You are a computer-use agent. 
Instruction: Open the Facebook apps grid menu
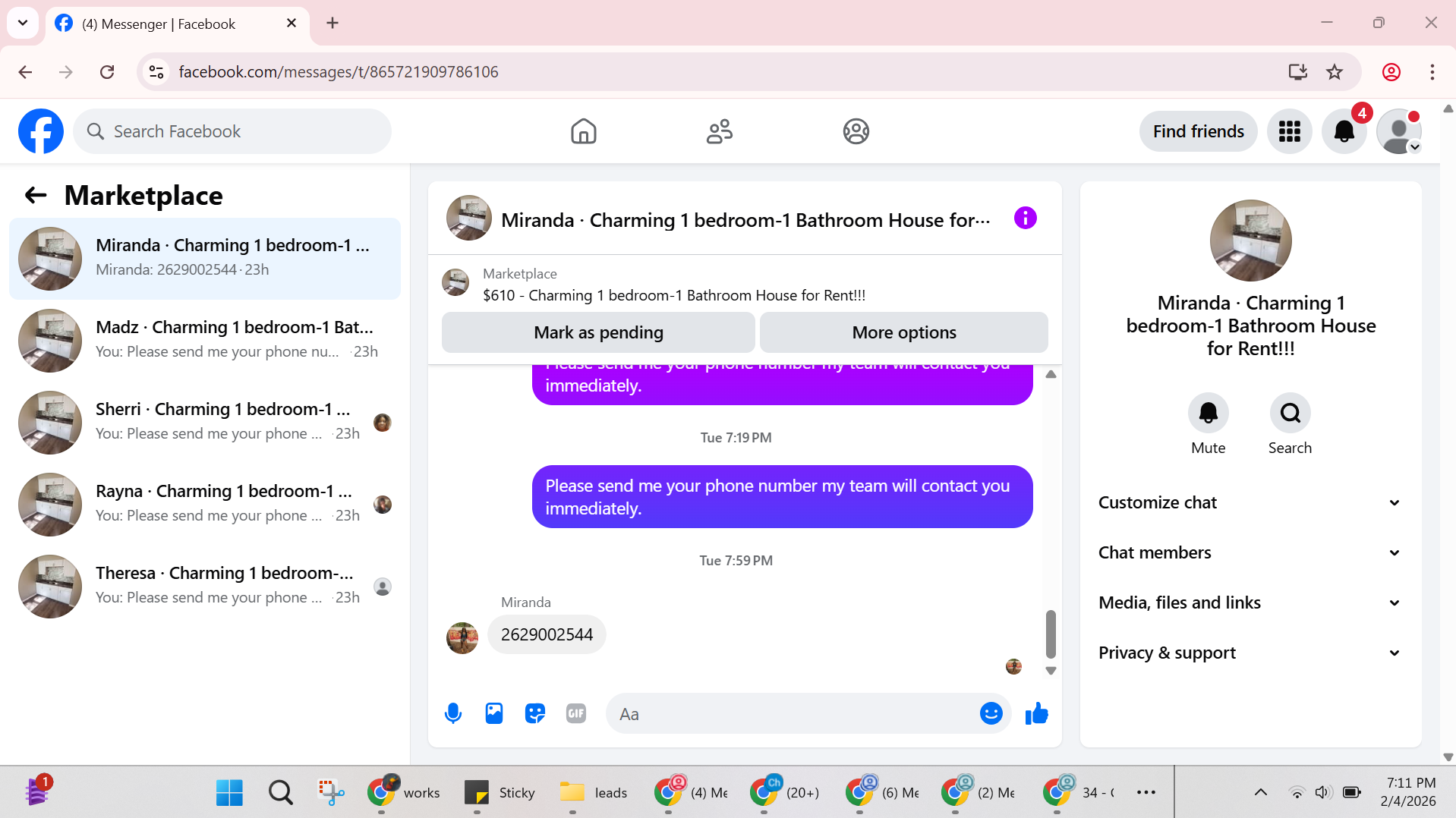click(1289, 131)
